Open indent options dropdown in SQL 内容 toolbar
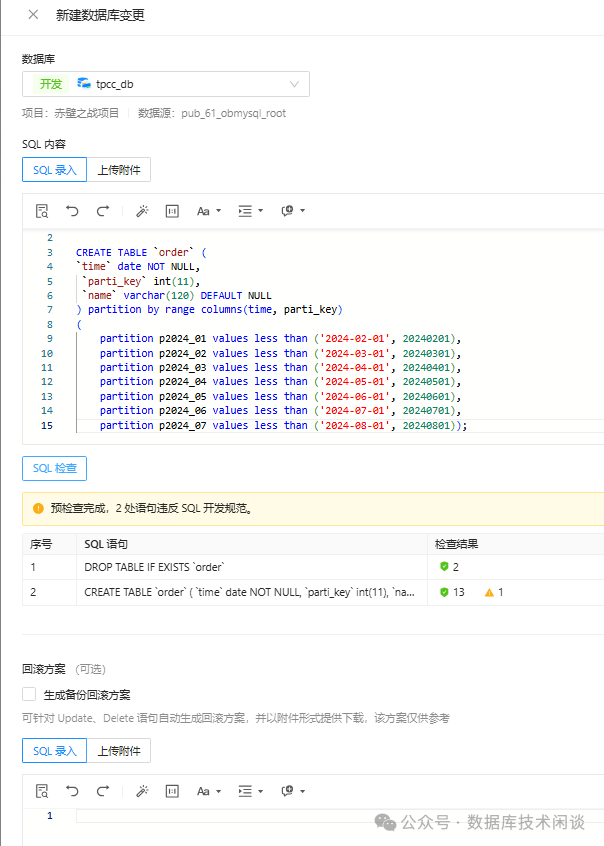Viewport: 604px width, 846px height. coord(250,211)
